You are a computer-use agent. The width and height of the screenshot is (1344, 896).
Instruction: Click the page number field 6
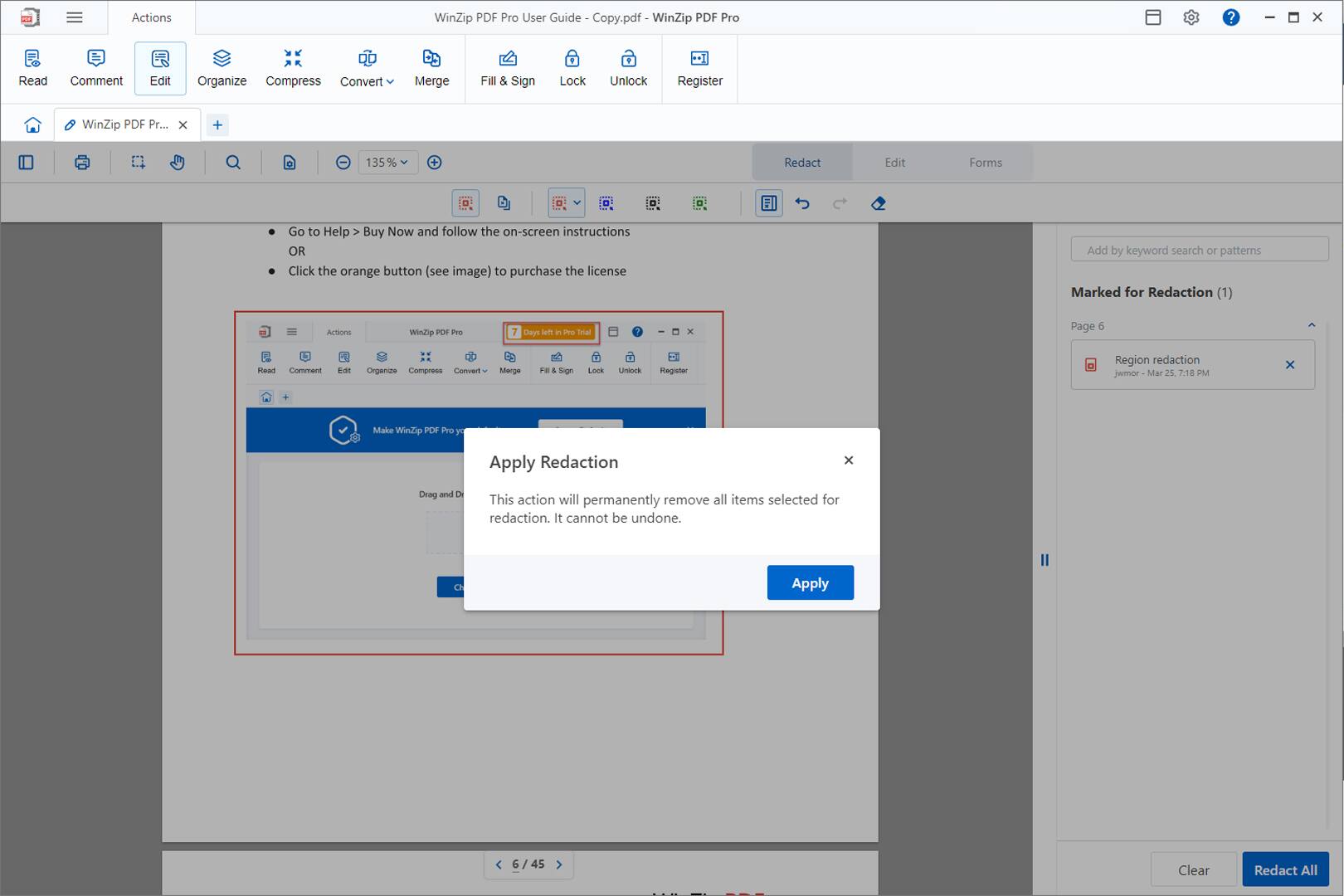[515, 864]
